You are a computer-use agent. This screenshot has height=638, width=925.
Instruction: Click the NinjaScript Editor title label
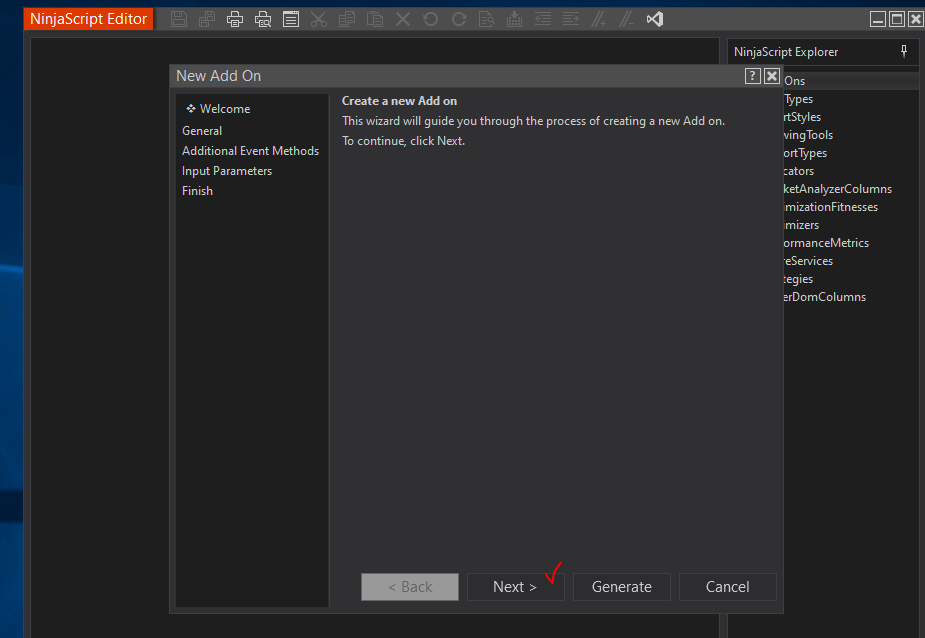click(88, 19)
